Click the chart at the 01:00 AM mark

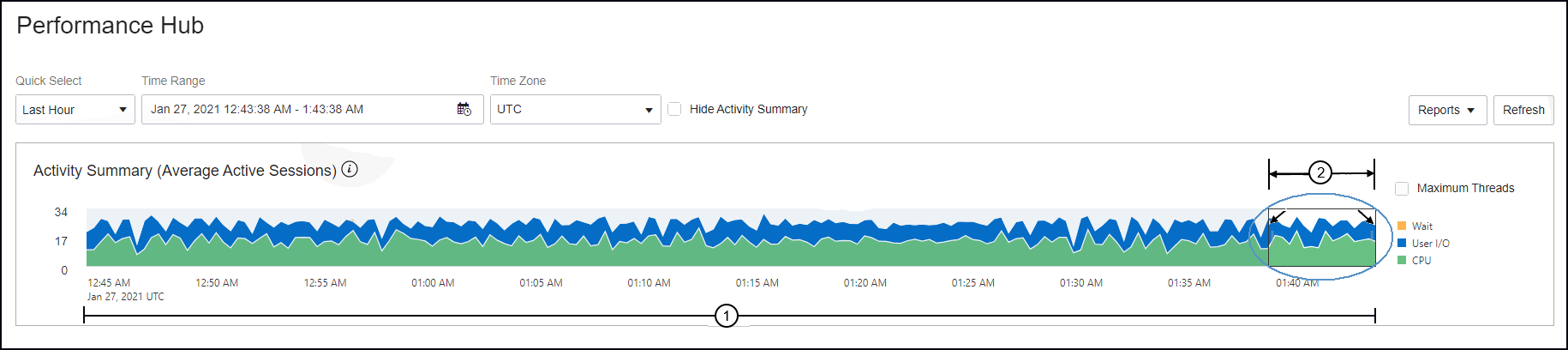[x=433, y=244]
